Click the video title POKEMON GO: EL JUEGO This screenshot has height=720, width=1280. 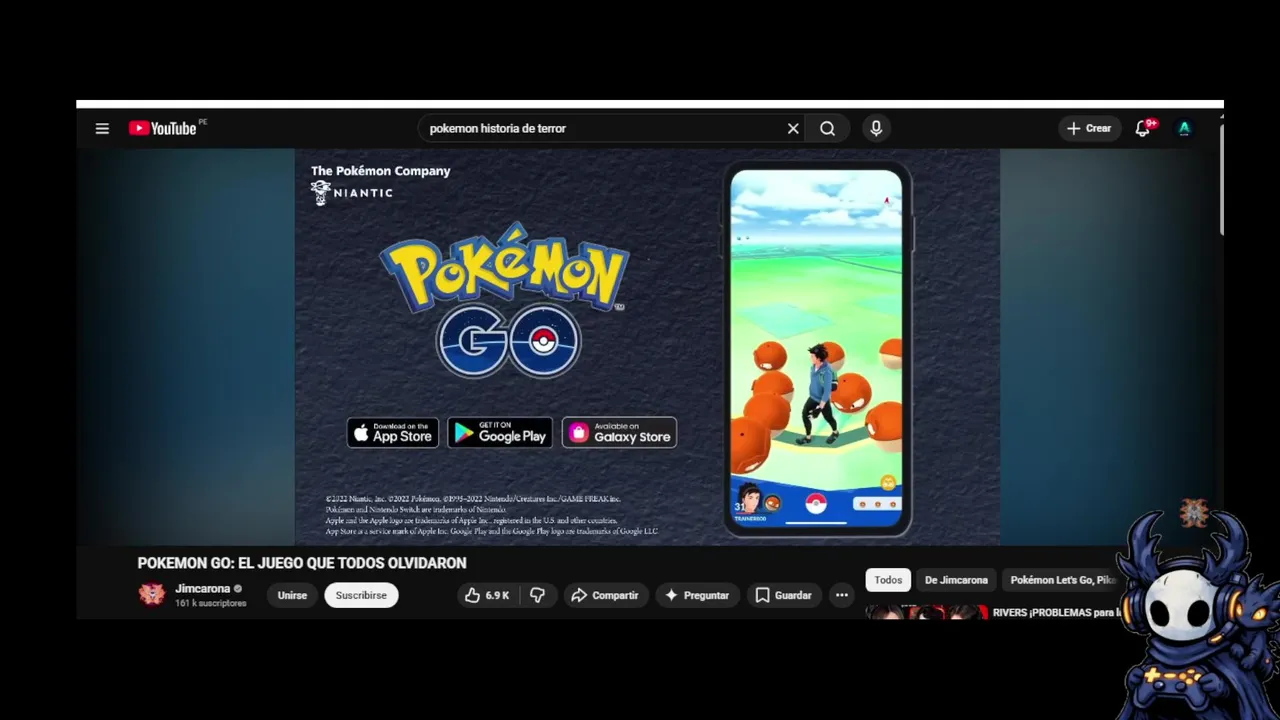tap(302, 563)
